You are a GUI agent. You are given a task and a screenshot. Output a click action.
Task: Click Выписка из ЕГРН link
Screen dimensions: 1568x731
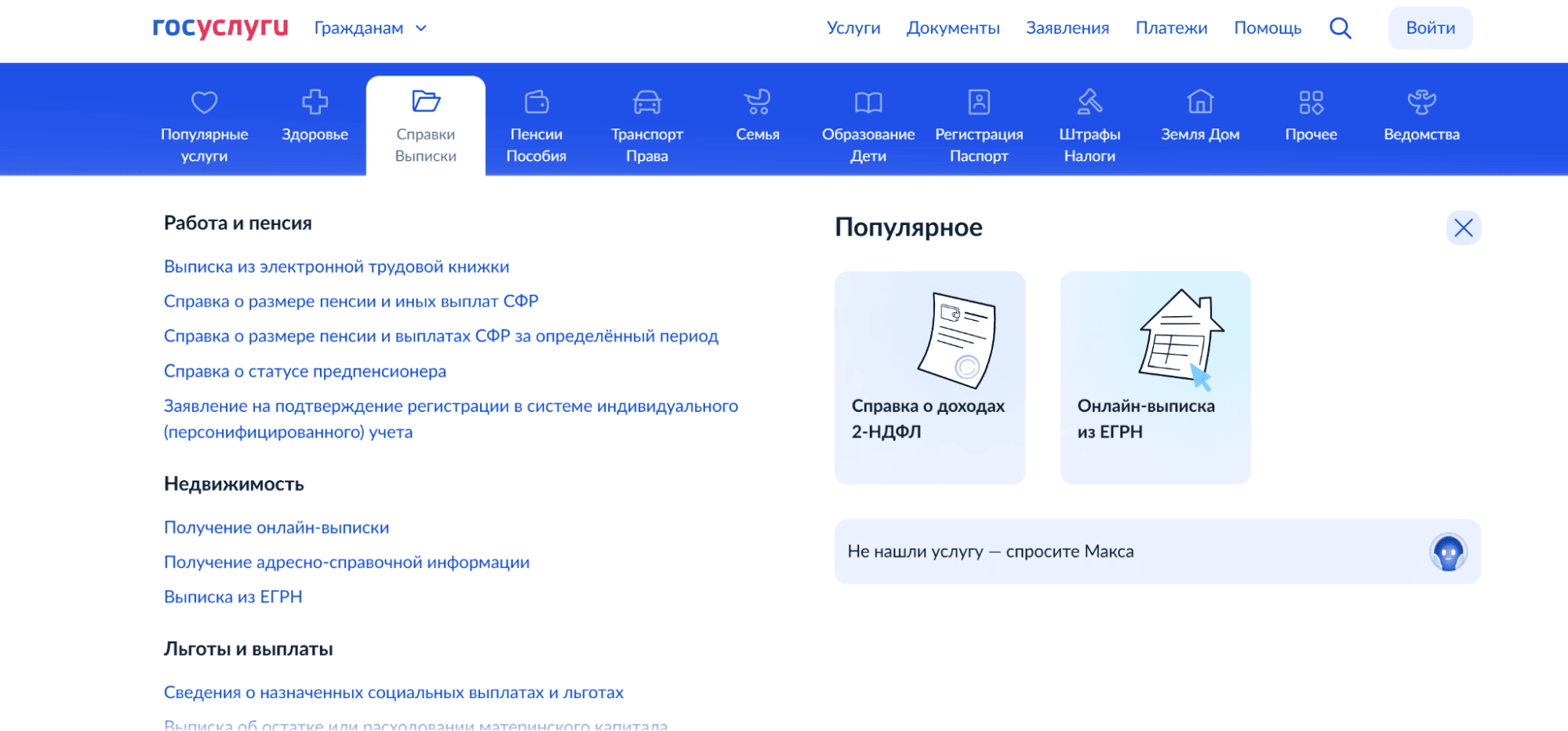click(x=233, y=597)
